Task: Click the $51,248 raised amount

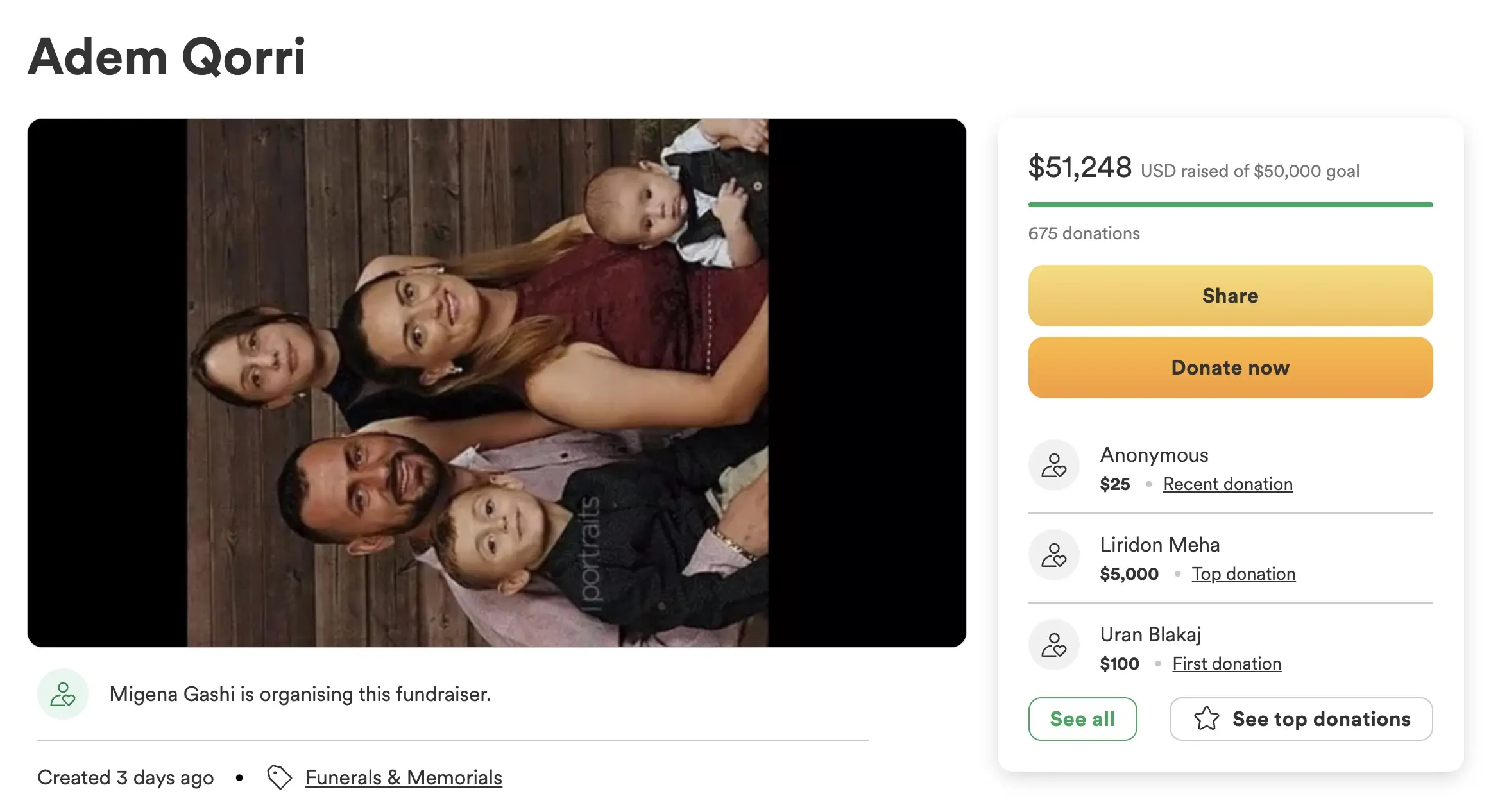Action: coord(1080,168)
